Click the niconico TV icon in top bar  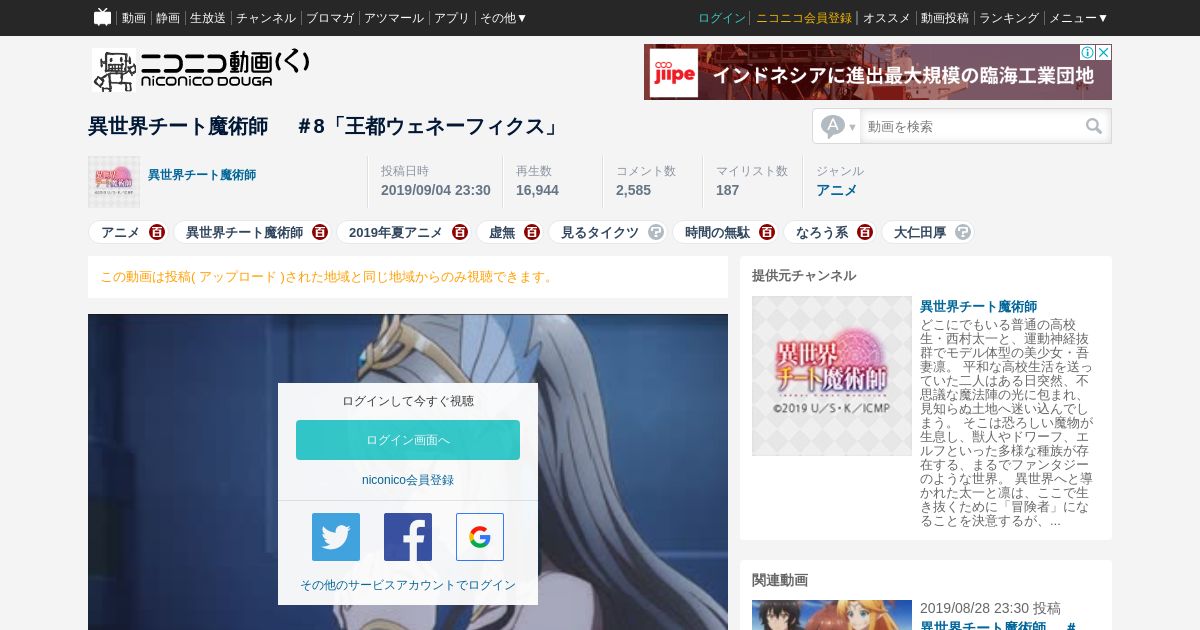tap(102, 17)
